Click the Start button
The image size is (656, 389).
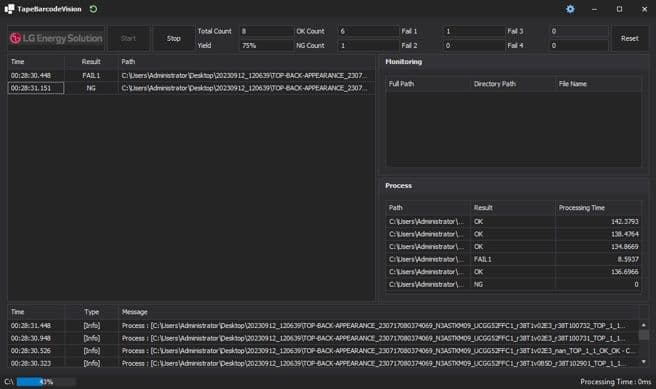pyautogui.click(x=128, y=38)
